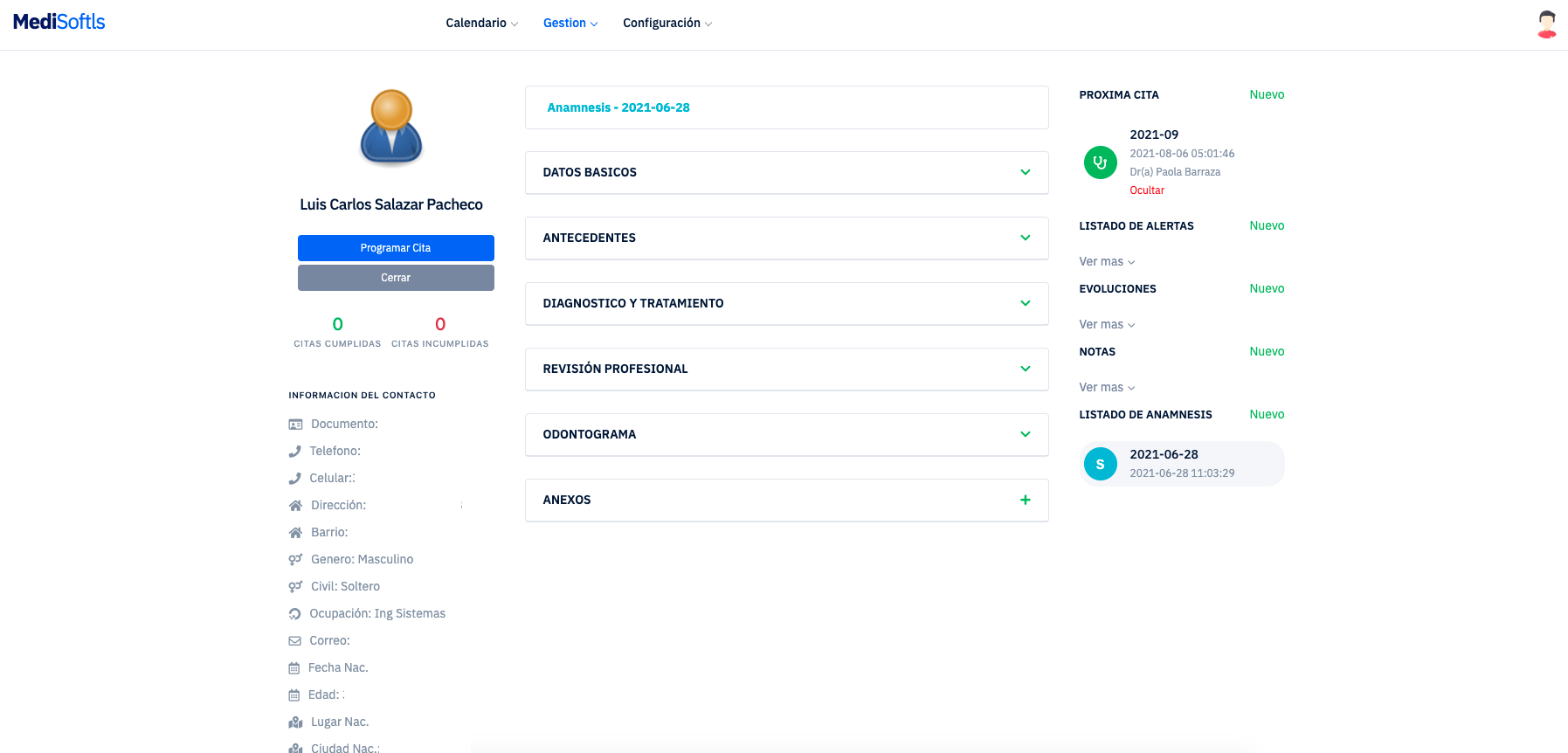
Task: Show more alerts under LISTADO DE ALERTAS
Action: (x=1106, y=261)
